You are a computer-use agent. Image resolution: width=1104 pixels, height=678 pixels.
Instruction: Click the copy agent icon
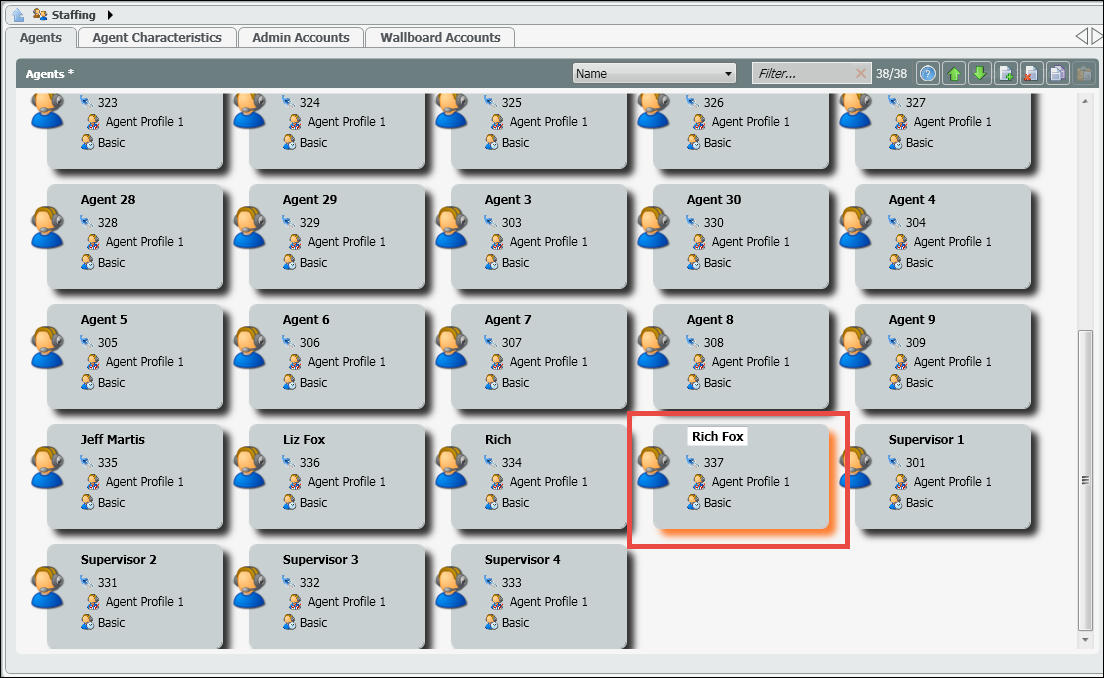click(x=1057, y=73)
